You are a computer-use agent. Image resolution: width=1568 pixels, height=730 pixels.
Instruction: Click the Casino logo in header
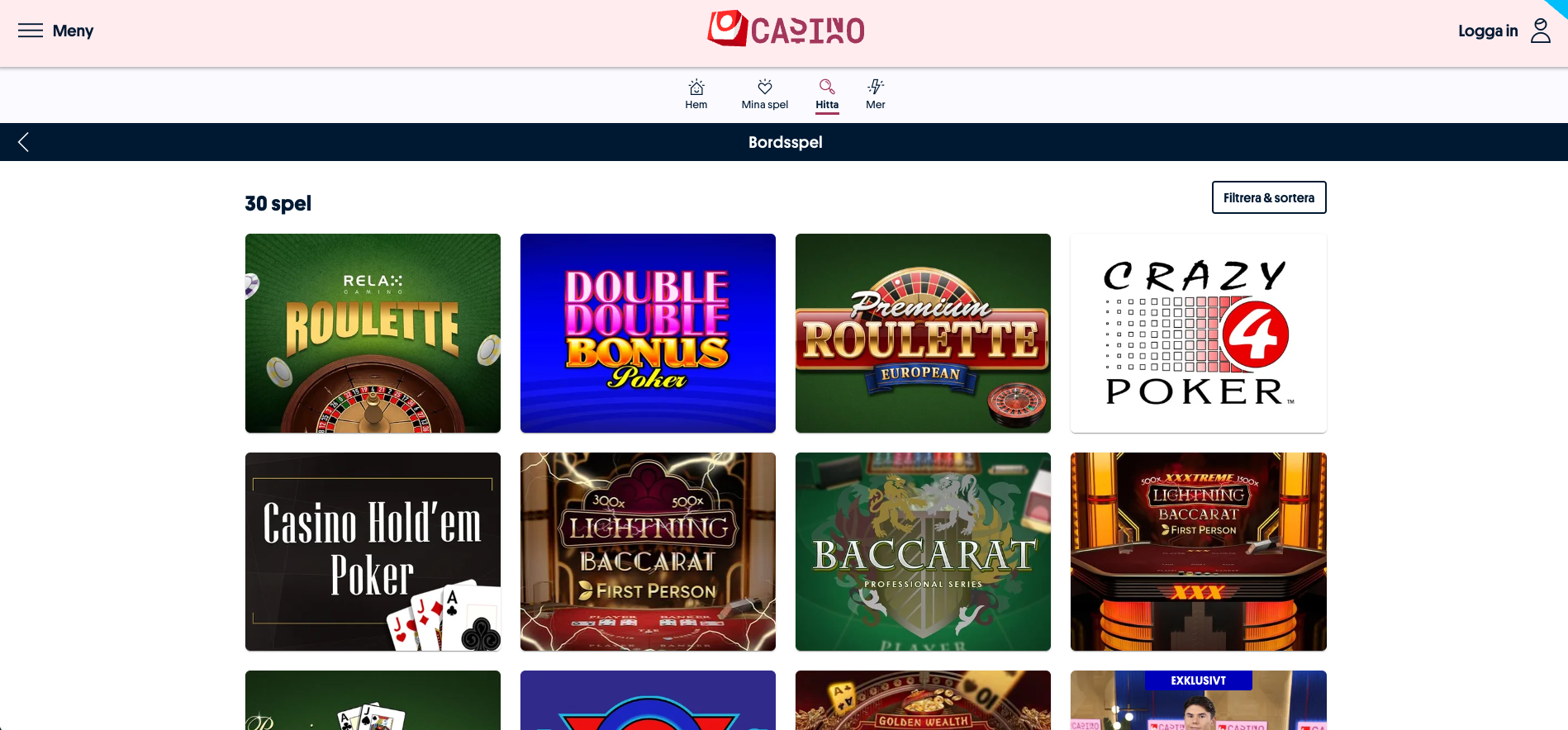(x=786, y=29)
